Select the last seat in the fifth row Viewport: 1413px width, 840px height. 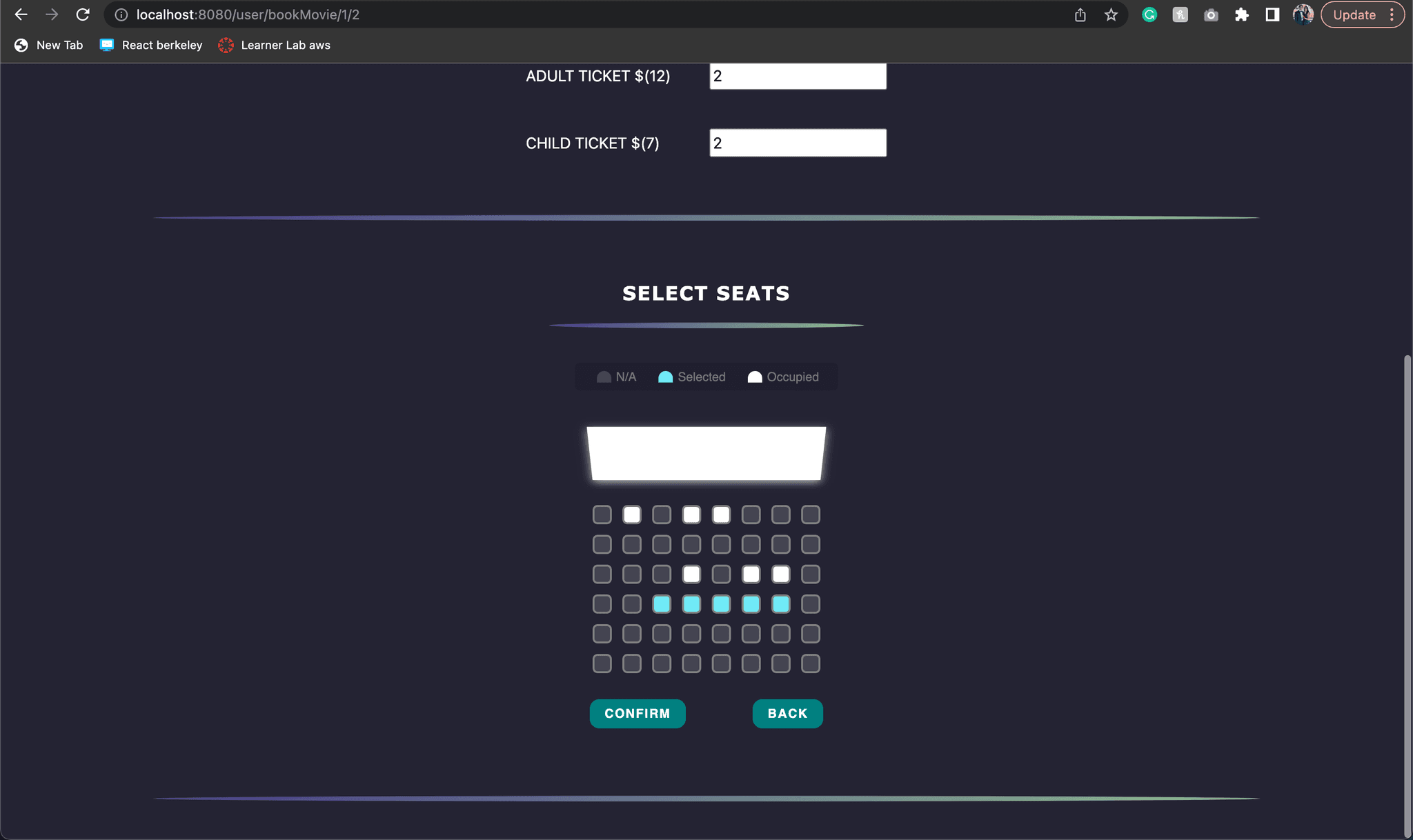(x=811, y=634)
